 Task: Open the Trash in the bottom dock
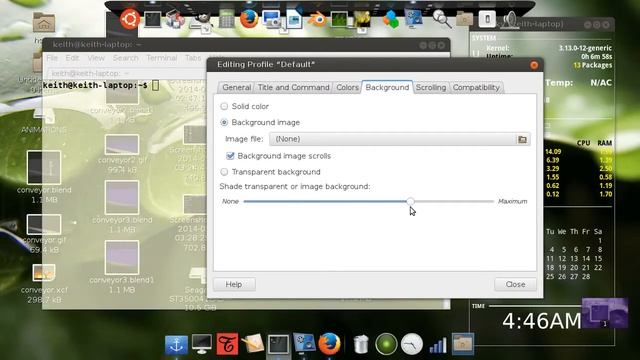(361, 344)
